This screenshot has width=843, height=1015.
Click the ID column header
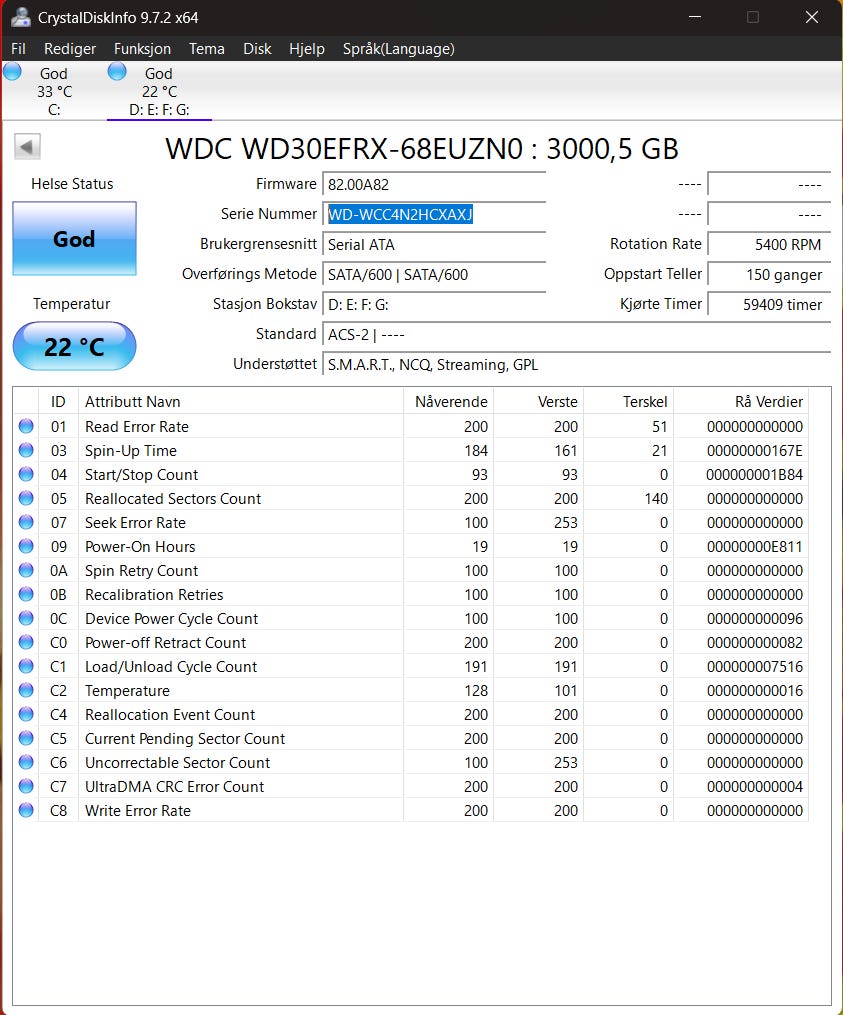point(58,401)
